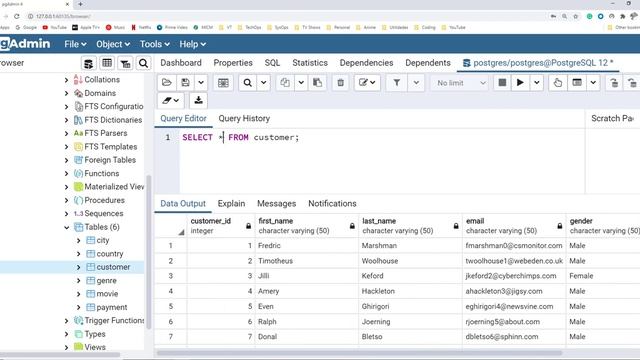This screenshot has height=360, width=640.
Task: Open the Tools menu
Action: pyautogui.click(x=155, y=44)
